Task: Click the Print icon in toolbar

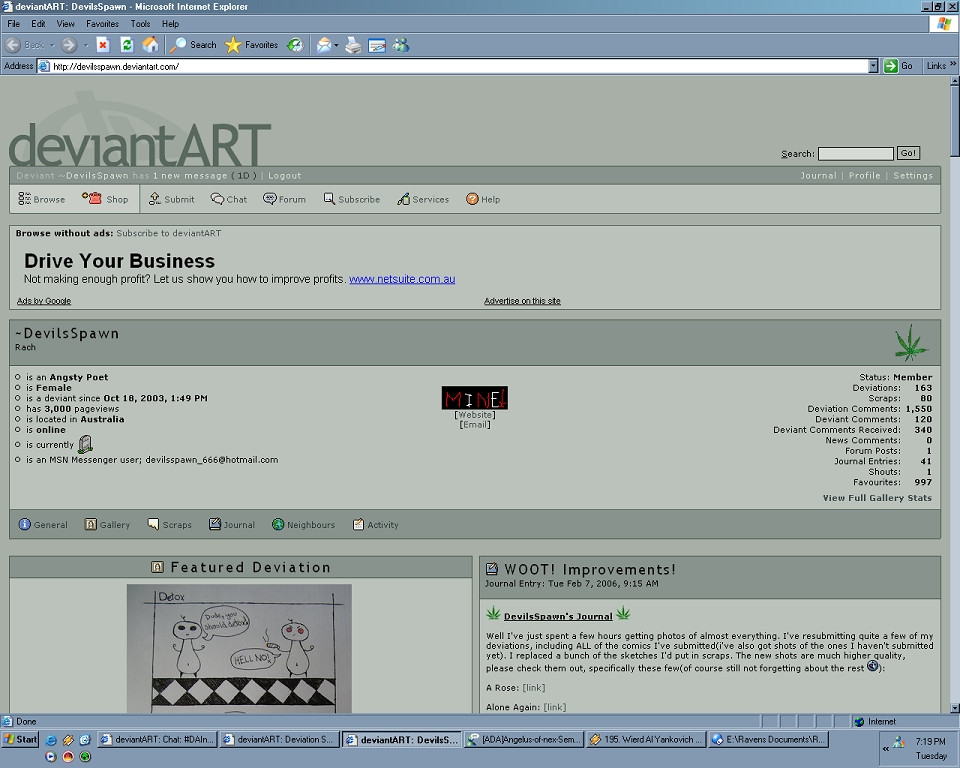Action: (353, 45)
